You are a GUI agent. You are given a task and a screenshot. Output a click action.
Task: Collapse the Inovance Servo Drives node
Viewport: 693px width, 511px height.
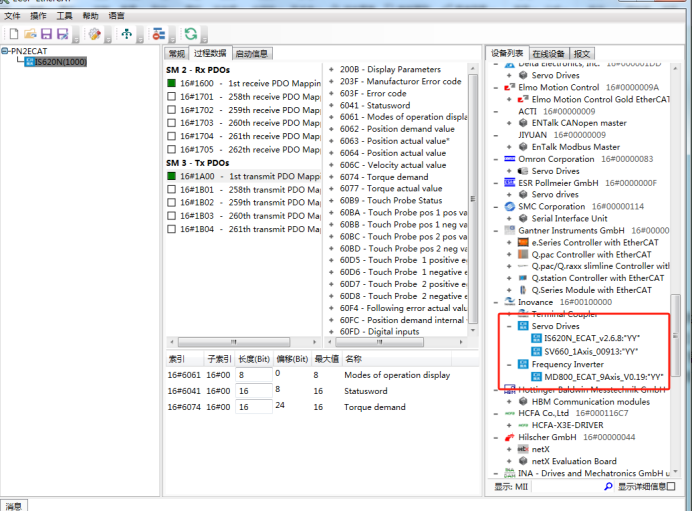click(509, 326)
